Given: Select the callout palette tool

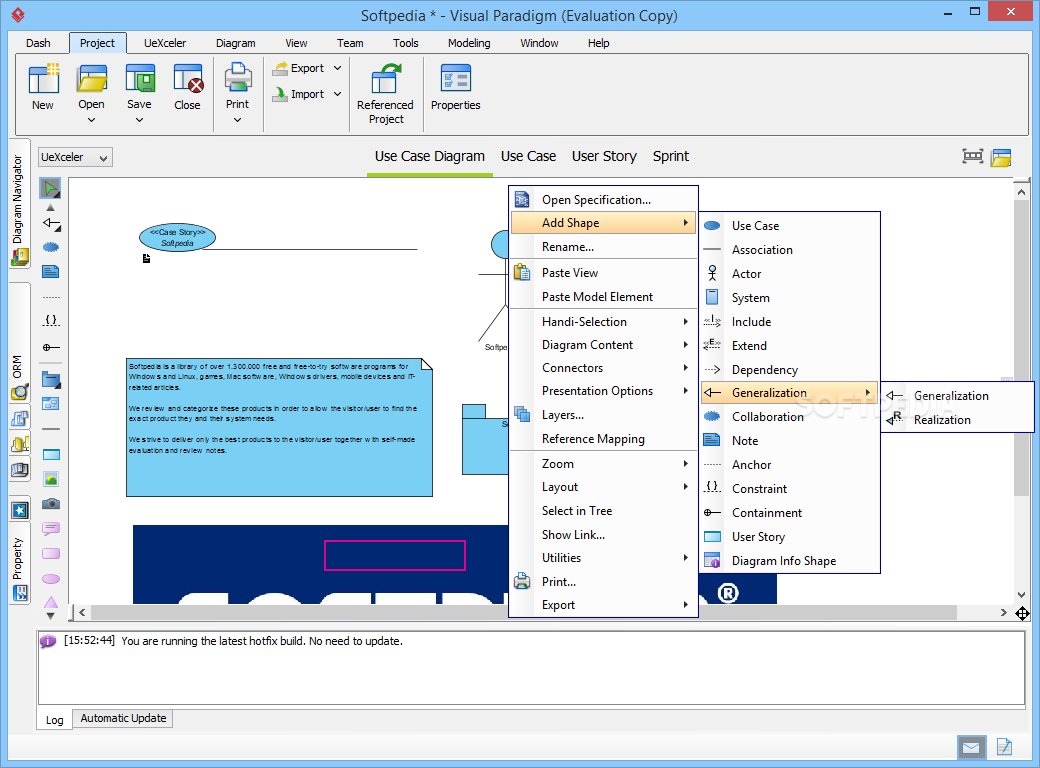Looking at the screenshot, I should coord(51,529).
